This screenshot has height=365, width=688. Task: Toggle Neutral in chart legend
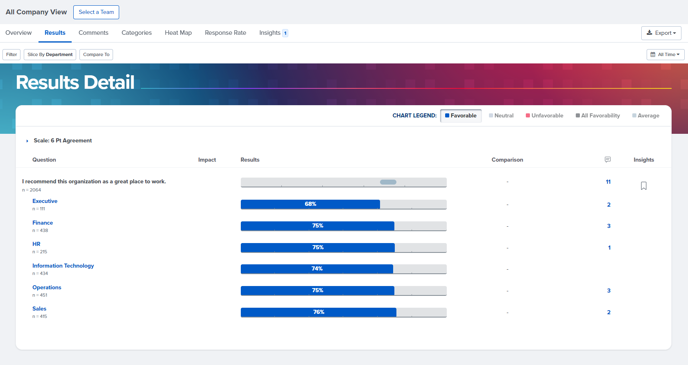(501, 116)
